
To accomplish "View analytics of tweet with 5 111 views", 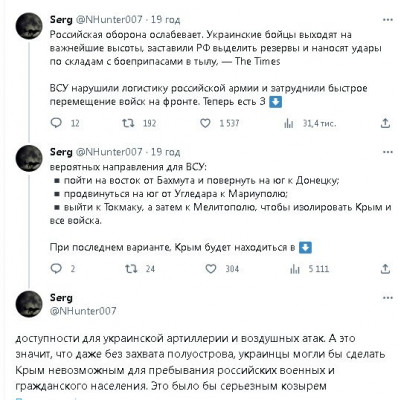I will tap(295, 269).
